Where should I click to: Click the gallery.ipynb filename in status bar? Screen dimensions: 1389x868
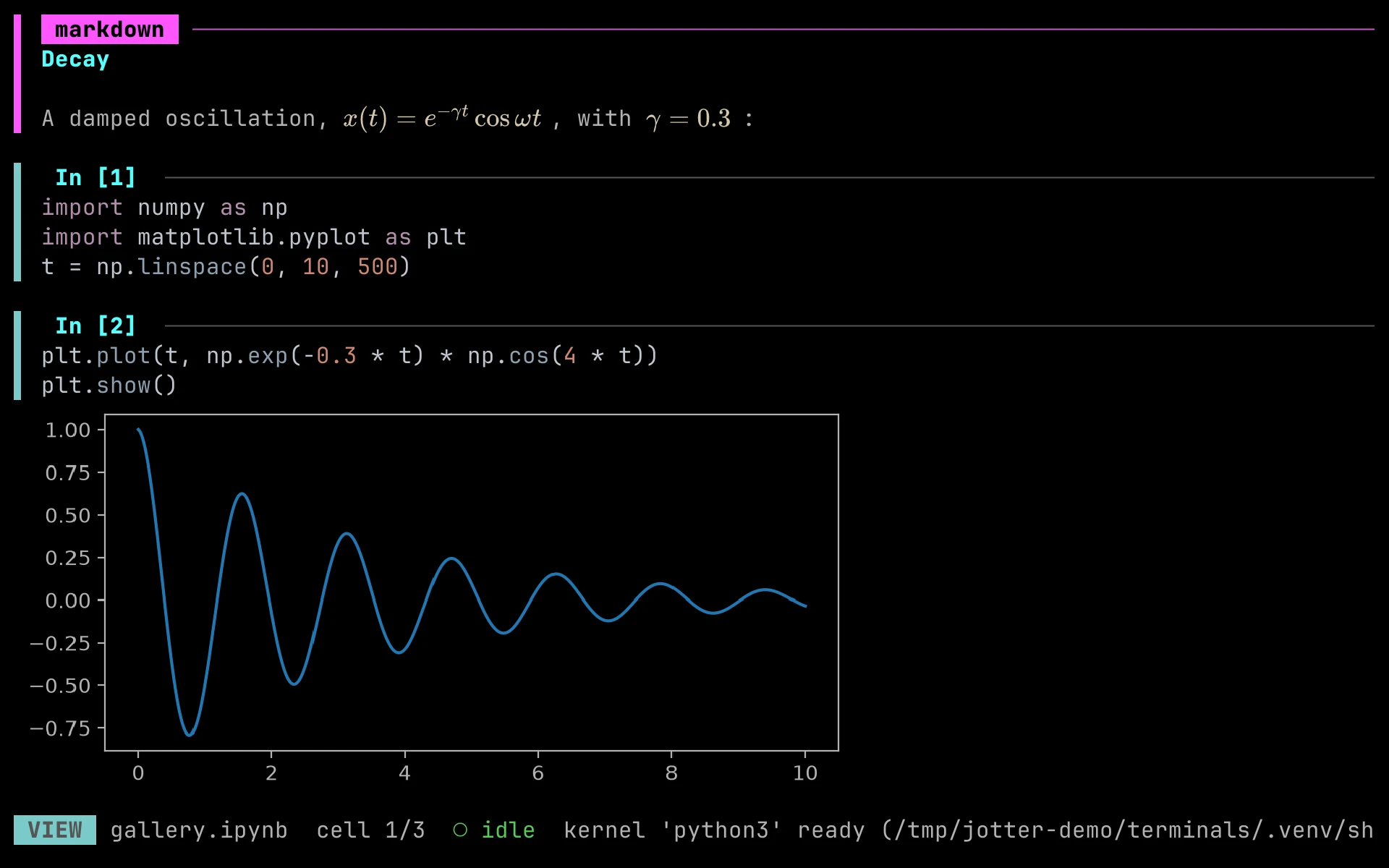(x=199, y=830)
